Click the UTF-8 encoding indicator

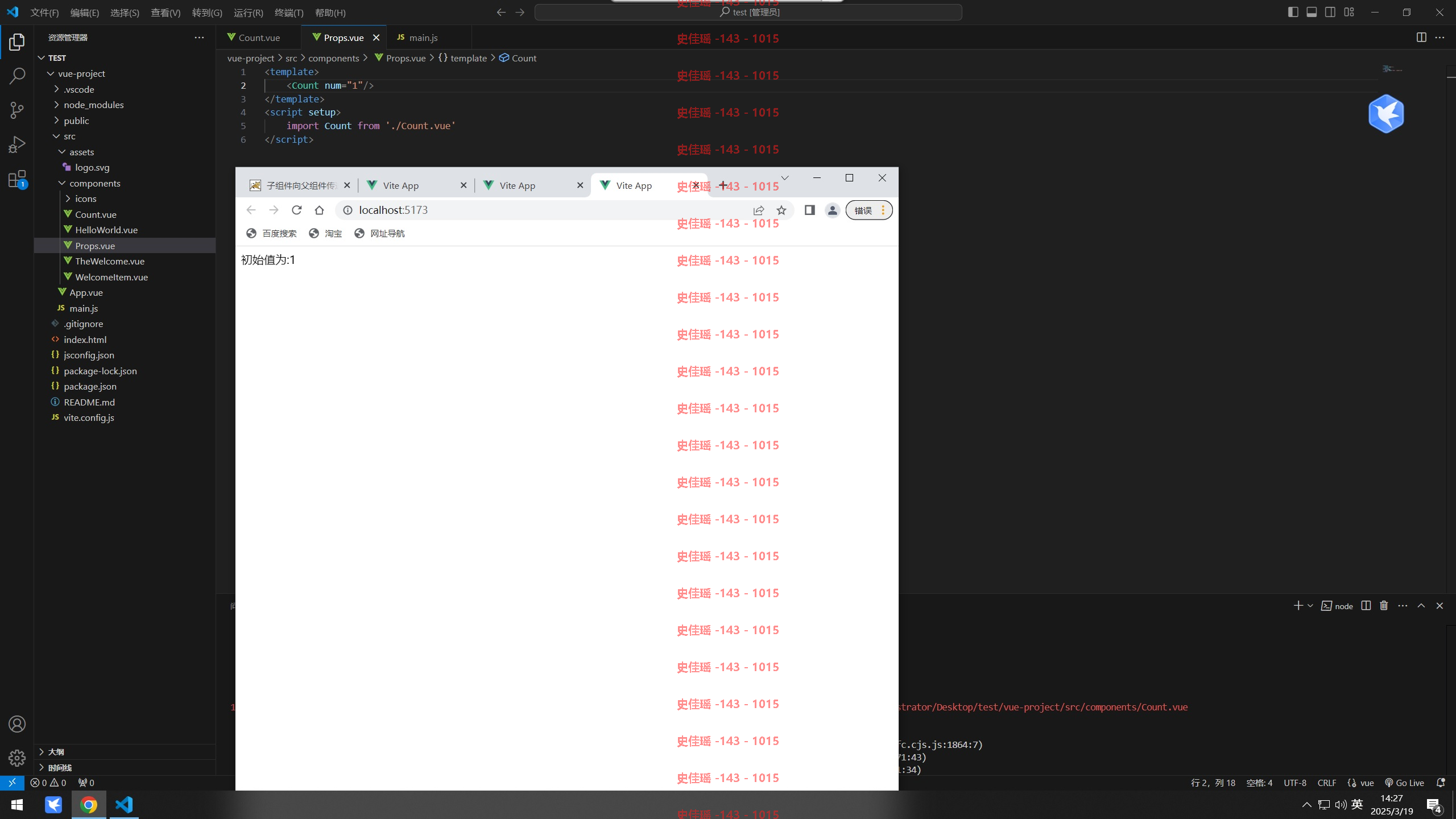tap(1295, 783)
